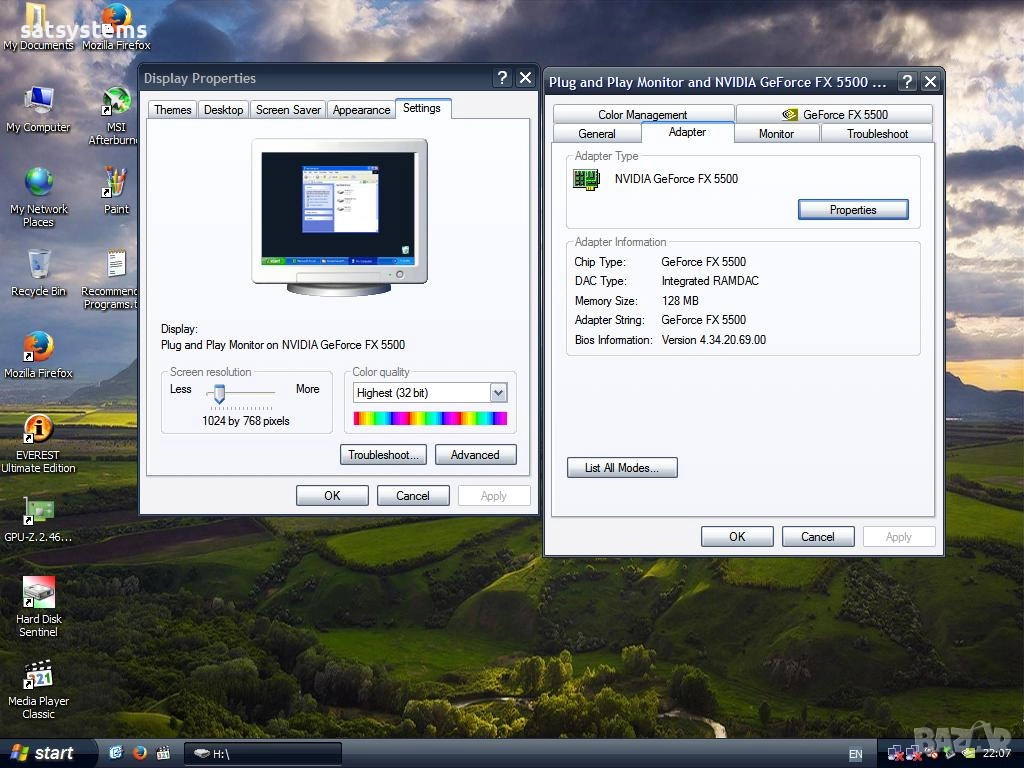Launch the GPU-Z desktop shortcut
Image resolution: width=1024 pixels, height=768 pixels.
38,513
